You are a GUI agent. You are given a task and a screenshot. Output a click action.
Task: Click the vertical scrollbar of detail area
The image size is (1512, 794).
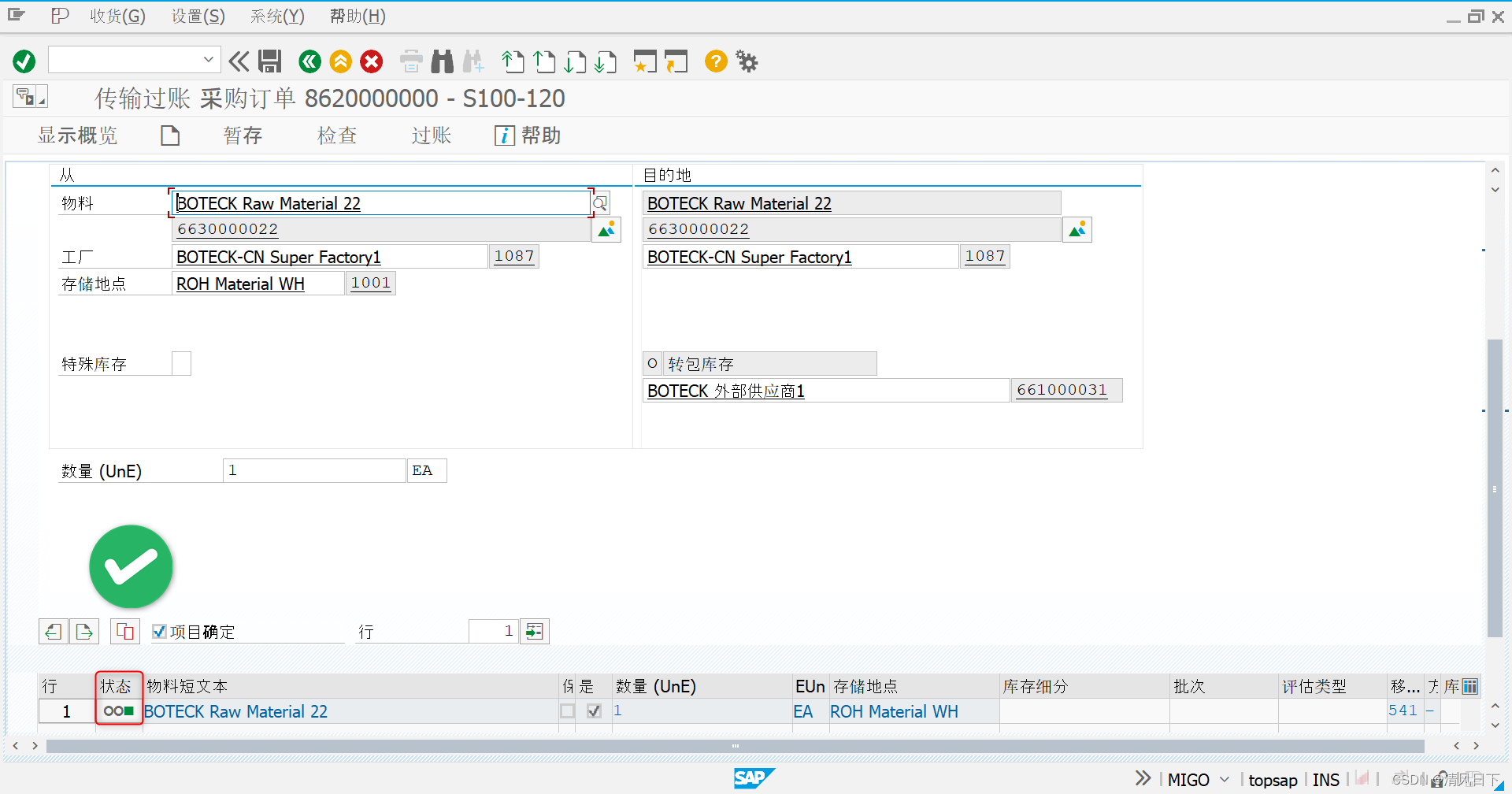tap(1495, 488)
